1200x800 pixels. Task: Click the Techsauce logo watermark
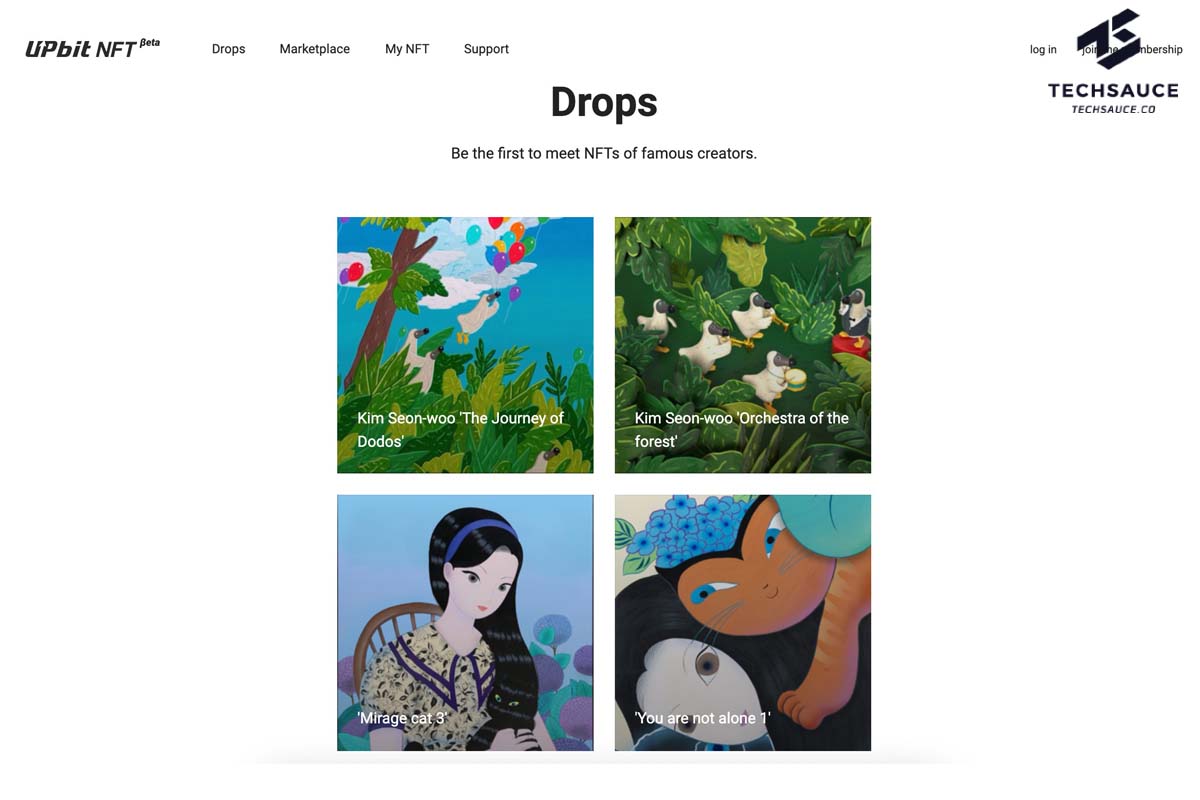click(x=1113, y=61)
